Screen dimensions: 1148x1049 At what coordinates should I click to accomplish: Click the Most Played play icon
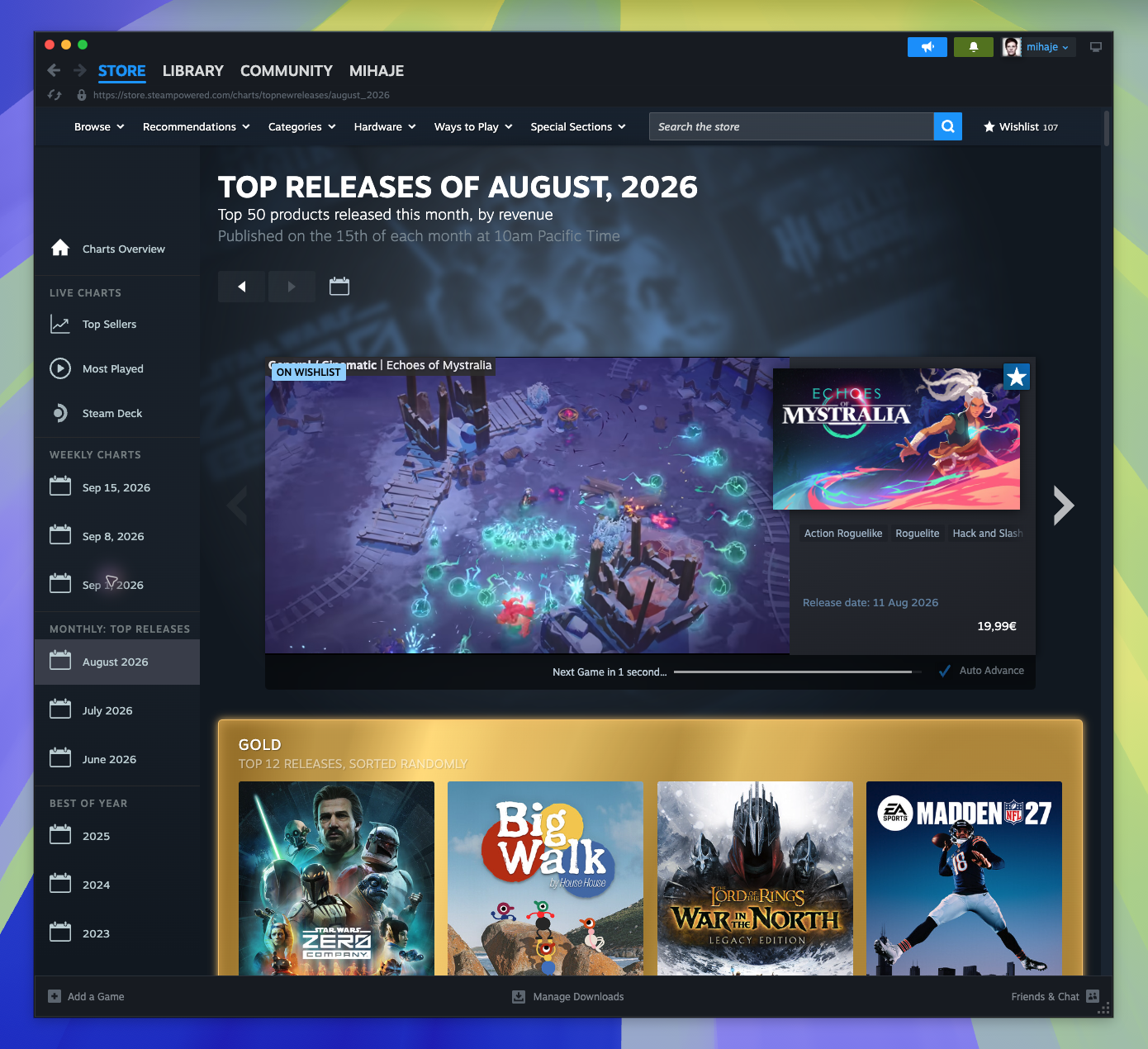click(60, 368)
